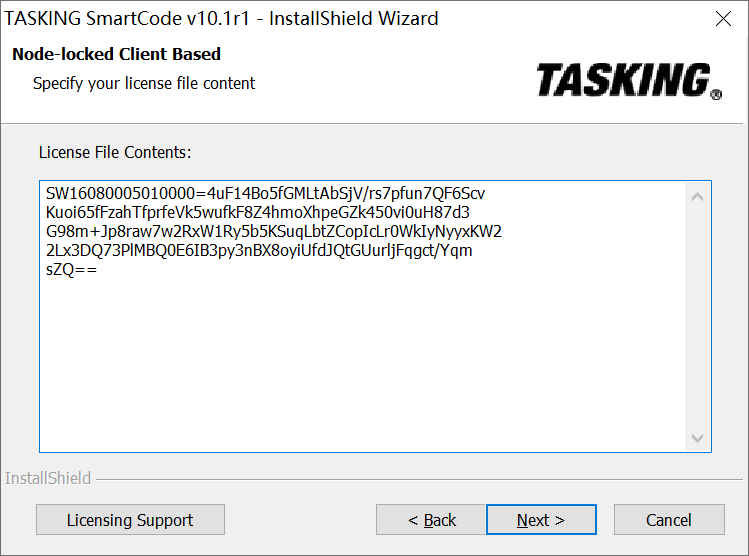Click the license box scroll-down arrow
Screen dimensions: 749x556
coord(698,438)
